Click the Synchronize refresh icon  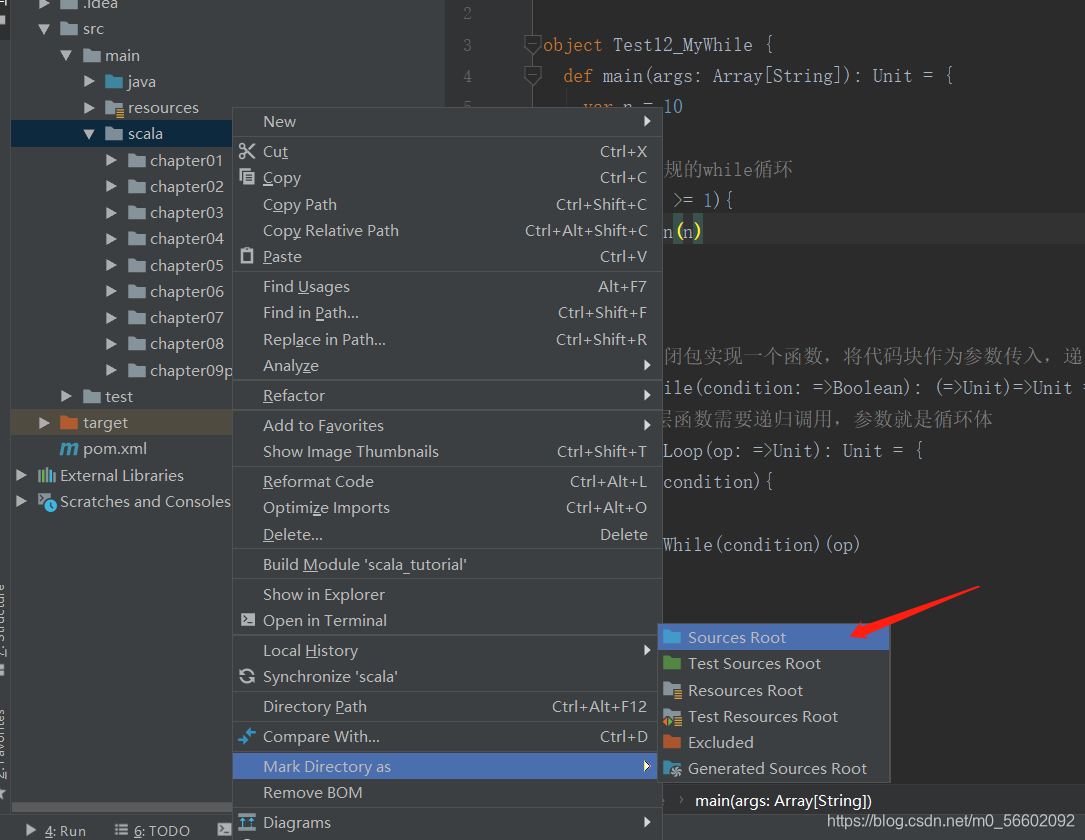(247, 676)
